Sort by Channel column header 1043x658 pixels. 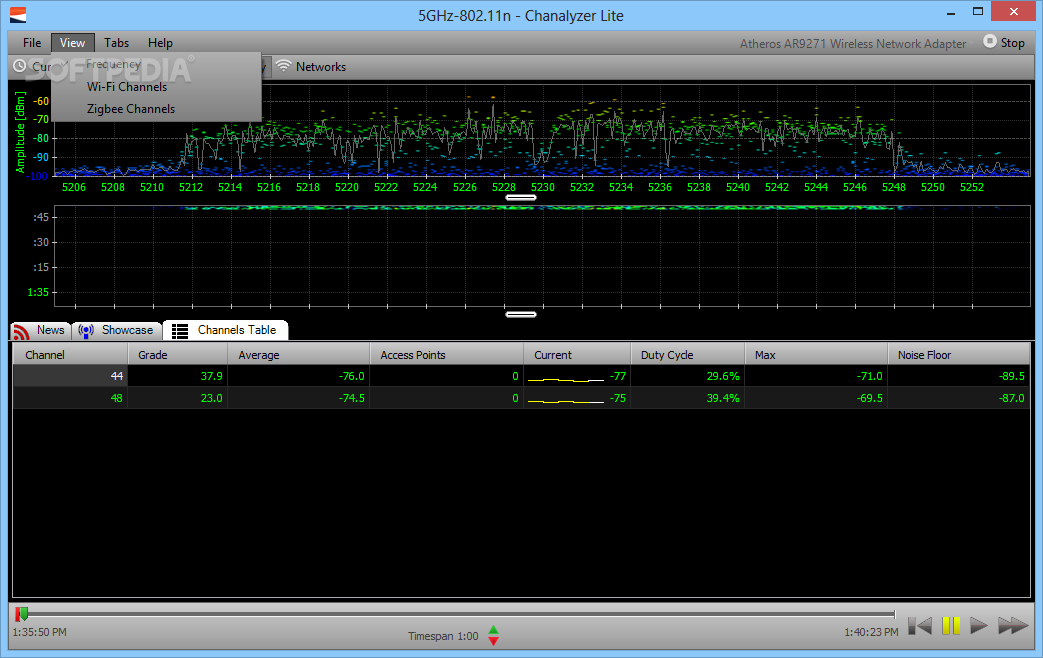[x=70, y=355]
